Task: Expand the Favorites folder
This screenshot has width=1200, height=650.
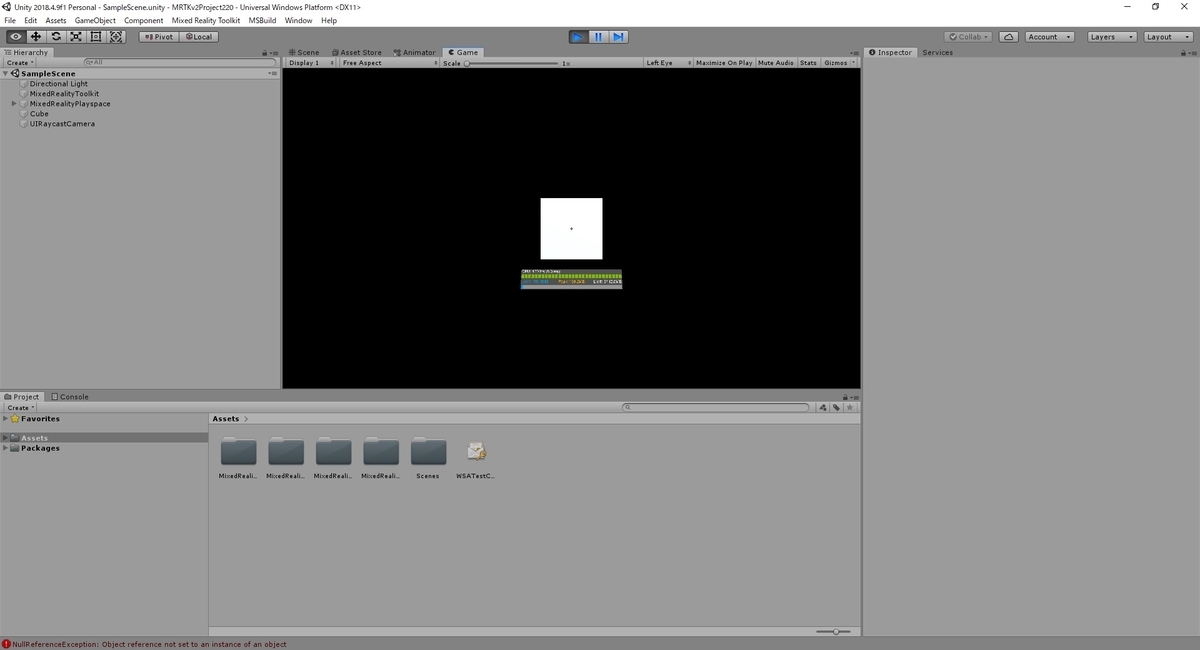Action: [6, 419]
